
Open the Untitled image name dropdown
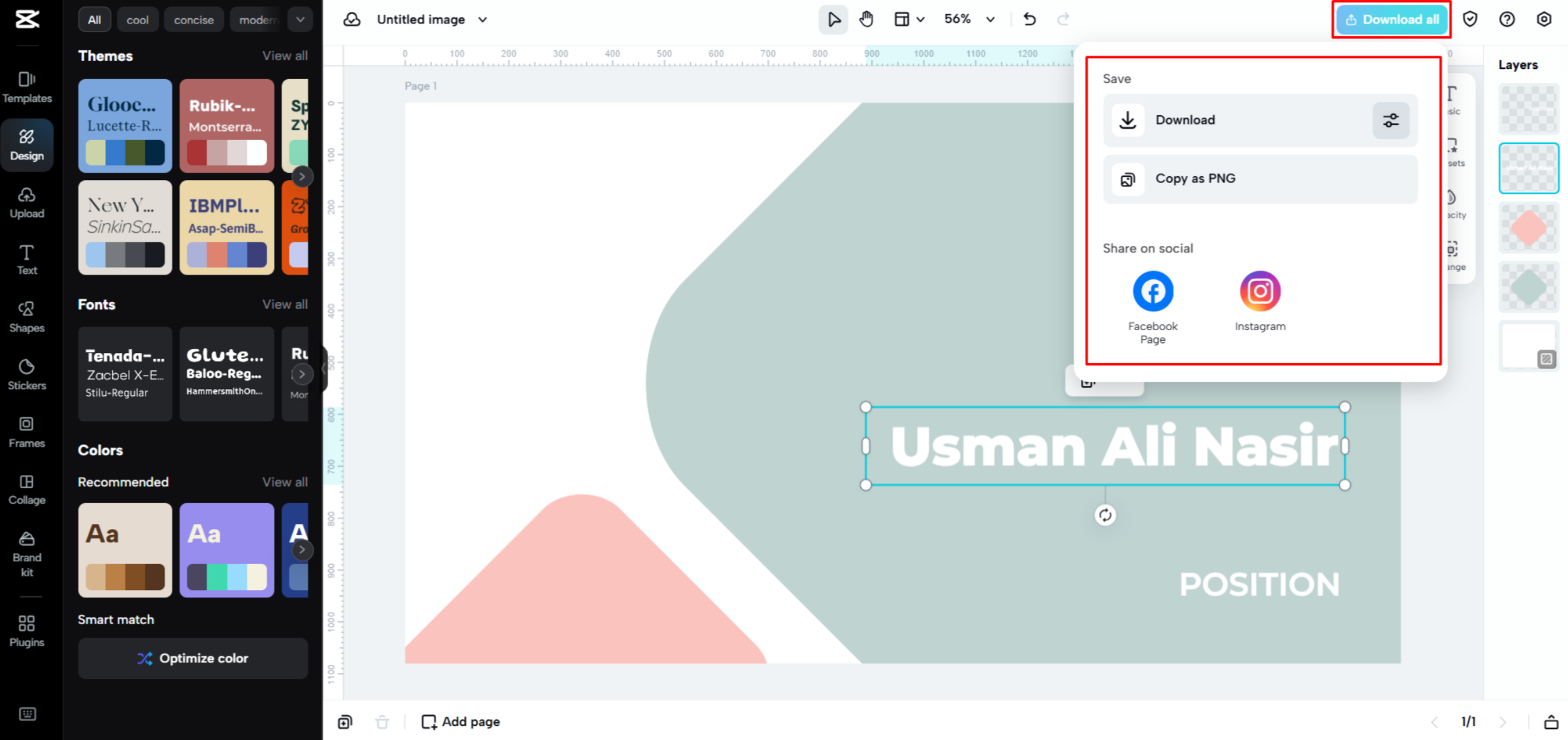tap(482, 19)
